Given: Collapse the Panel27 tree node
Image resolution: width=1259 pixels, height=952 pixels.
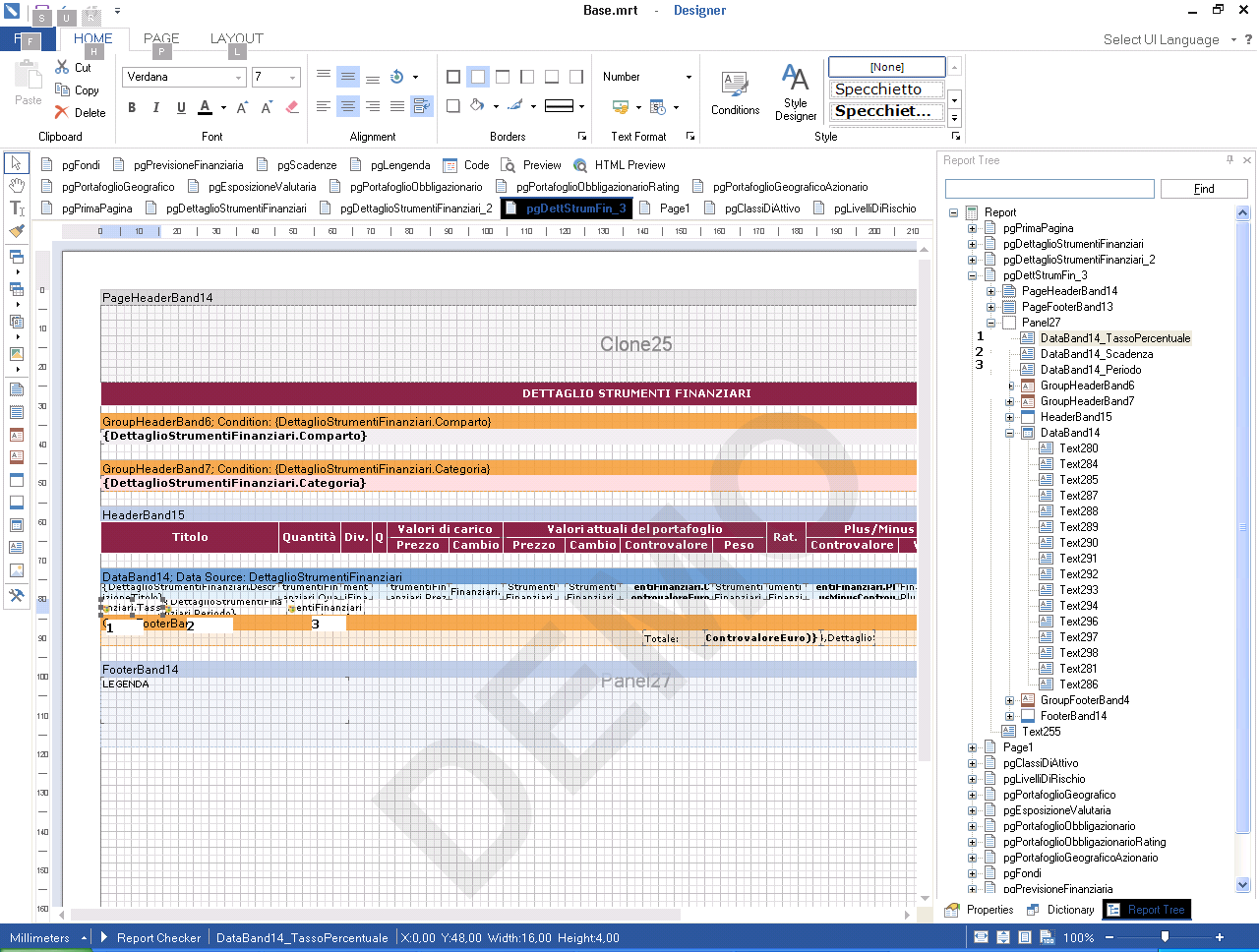Looking at the screenshot, I should tap(991, 323).
